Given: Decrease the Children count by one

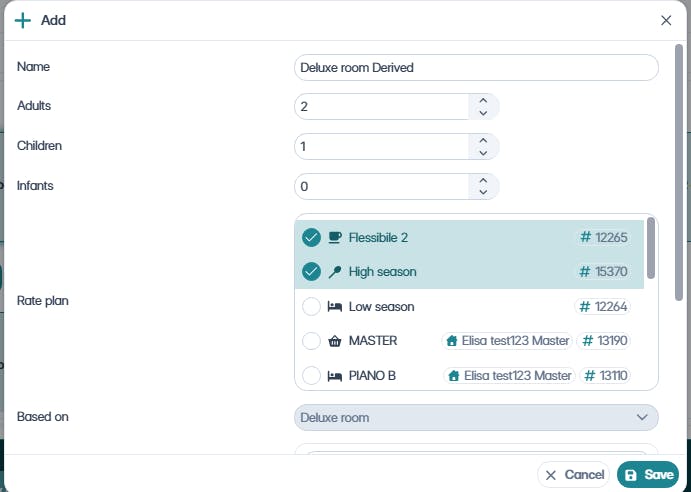Looking at the screenshot, I should (483, 153).
